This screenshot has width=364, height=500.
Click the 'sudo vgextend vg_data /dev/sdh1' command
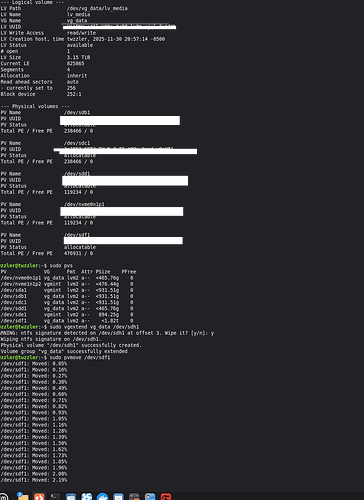coord(94,327)
